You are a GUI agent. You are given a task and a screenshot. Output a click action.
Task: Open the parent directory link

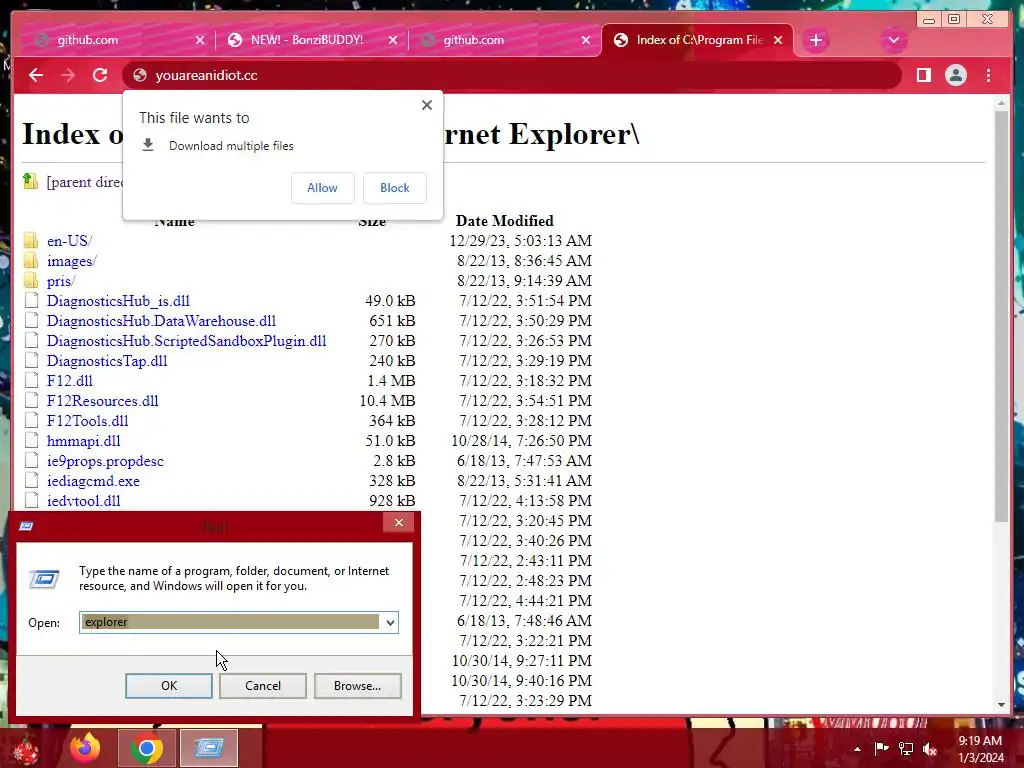(x=84, y=182)
